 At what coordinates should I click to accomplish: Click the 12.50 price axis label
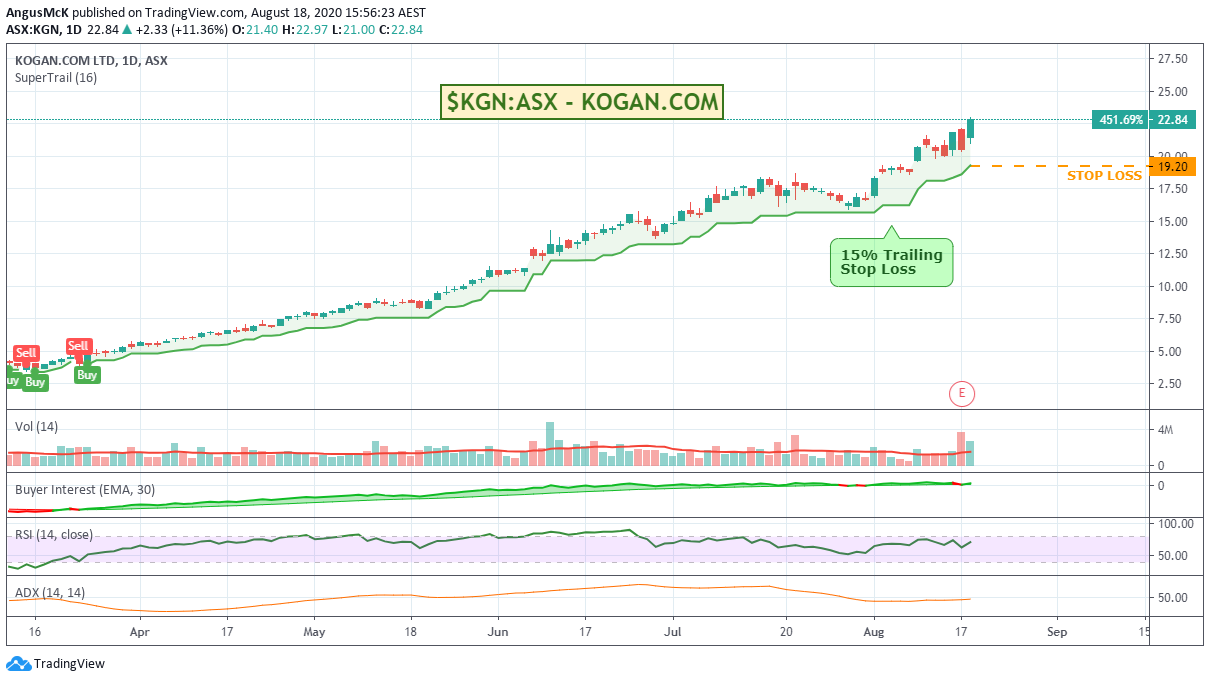click(1173, 254)
